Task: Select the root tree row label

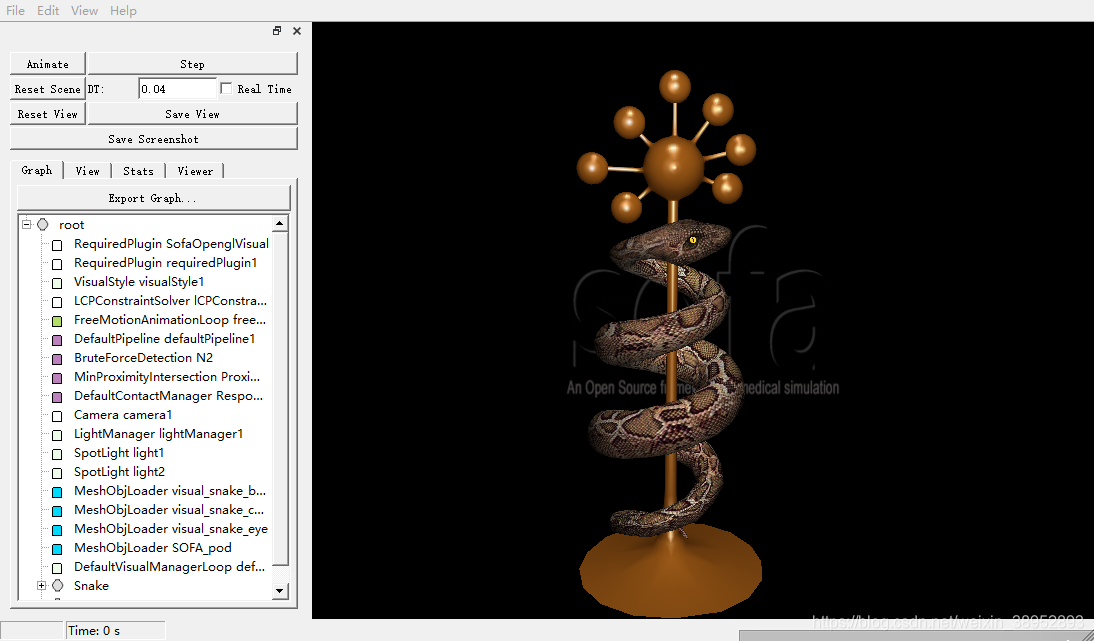Action: click(x=72, y=225)
